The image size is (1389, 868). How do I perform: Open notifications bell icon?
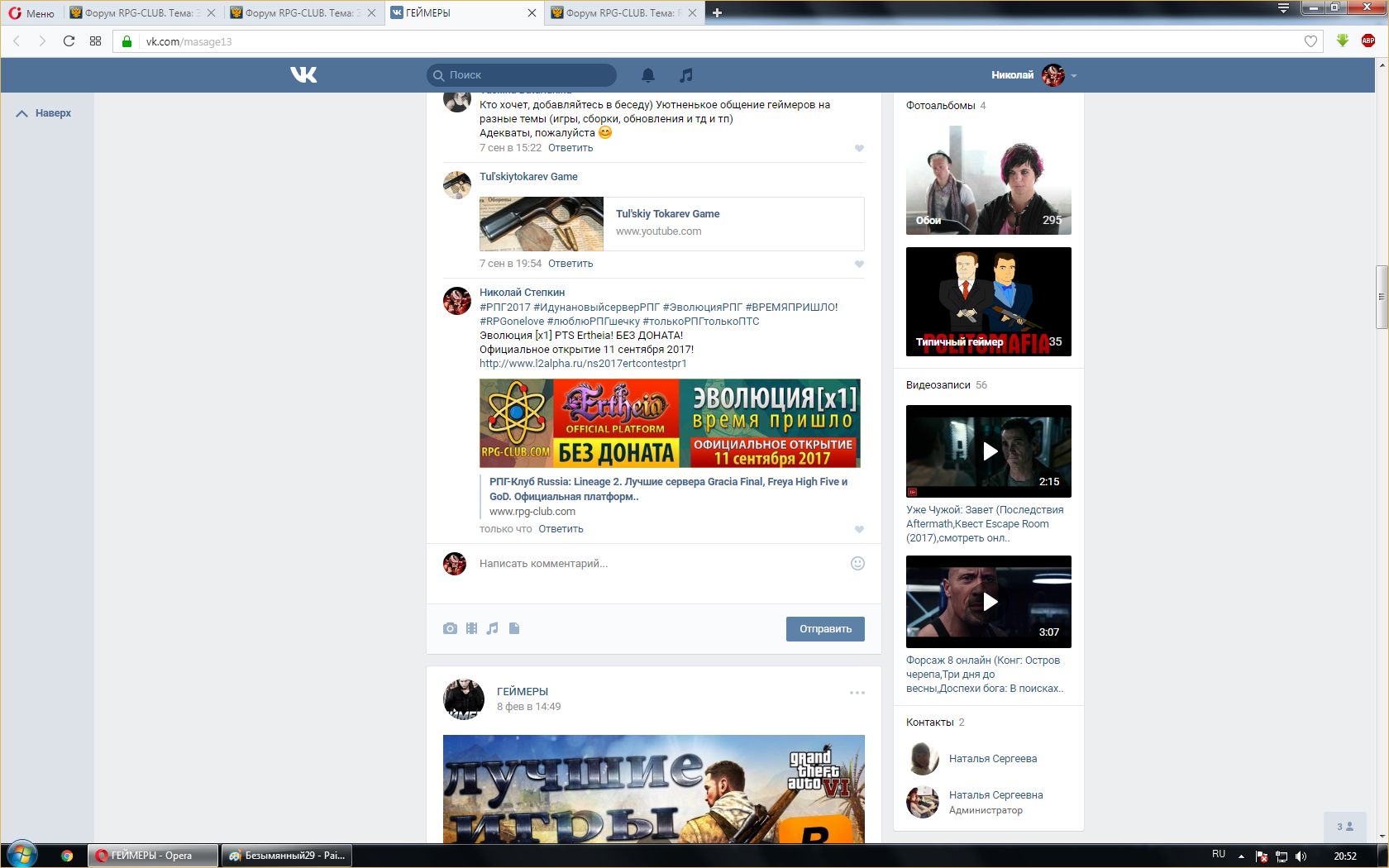[648, 75]
